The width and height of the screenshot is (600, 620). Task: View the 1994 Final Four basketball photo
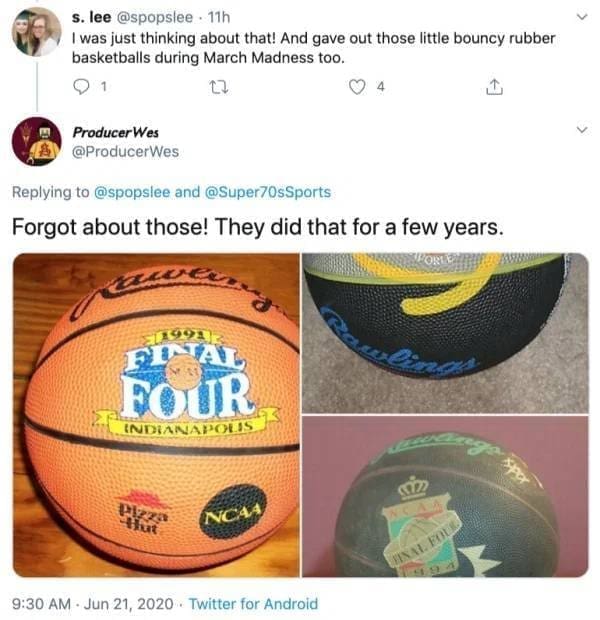[x=445, y=497]
